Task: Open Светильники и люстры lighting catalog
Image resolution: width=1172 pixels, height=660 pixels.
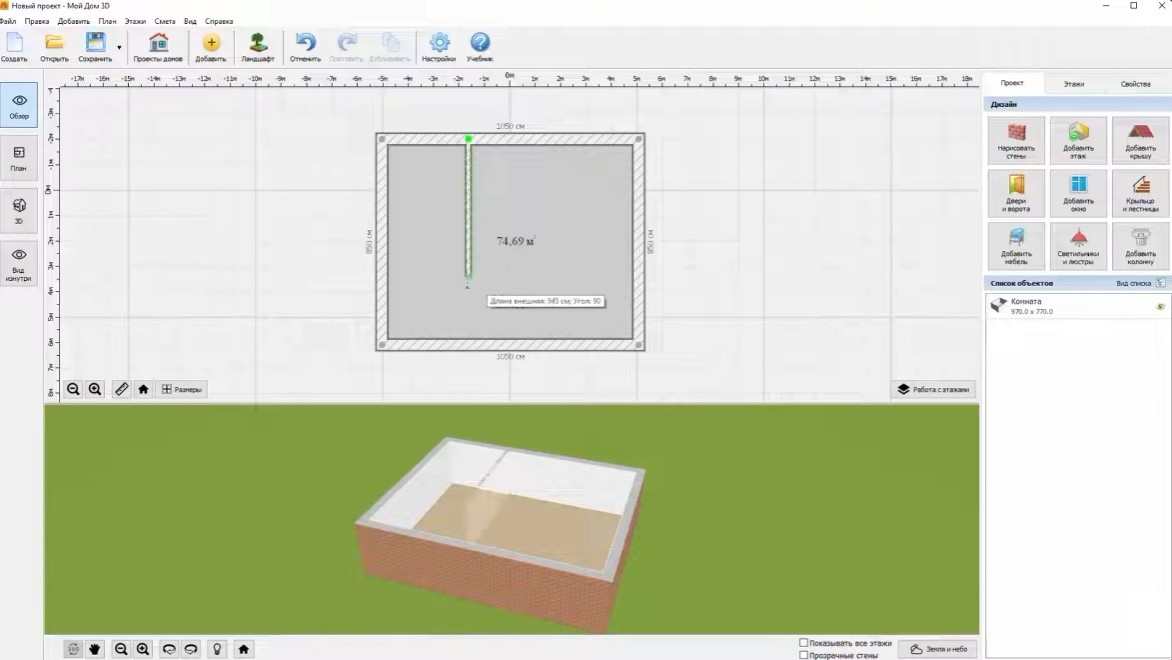Action: (x=1078, y=247)
